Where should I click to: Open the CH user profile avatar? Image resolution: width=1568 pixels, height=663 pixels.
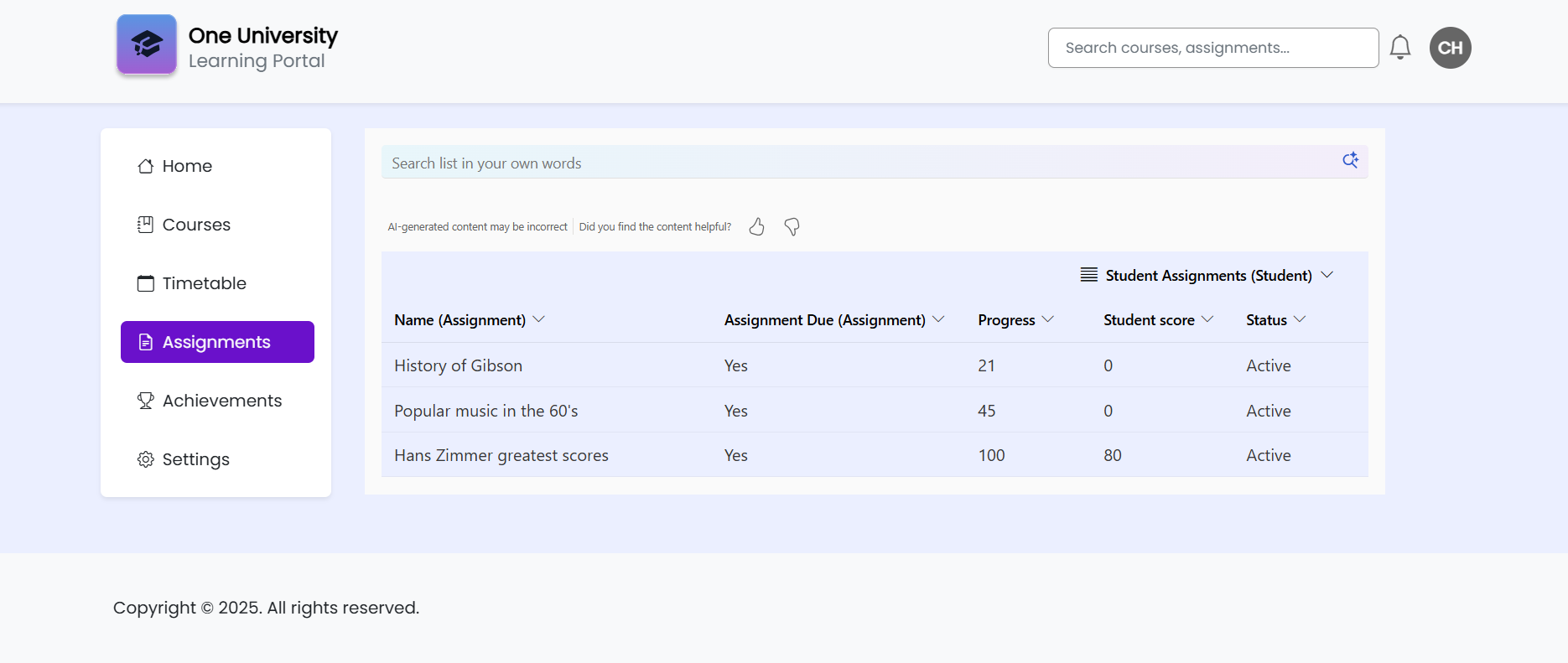[1450, 48]
